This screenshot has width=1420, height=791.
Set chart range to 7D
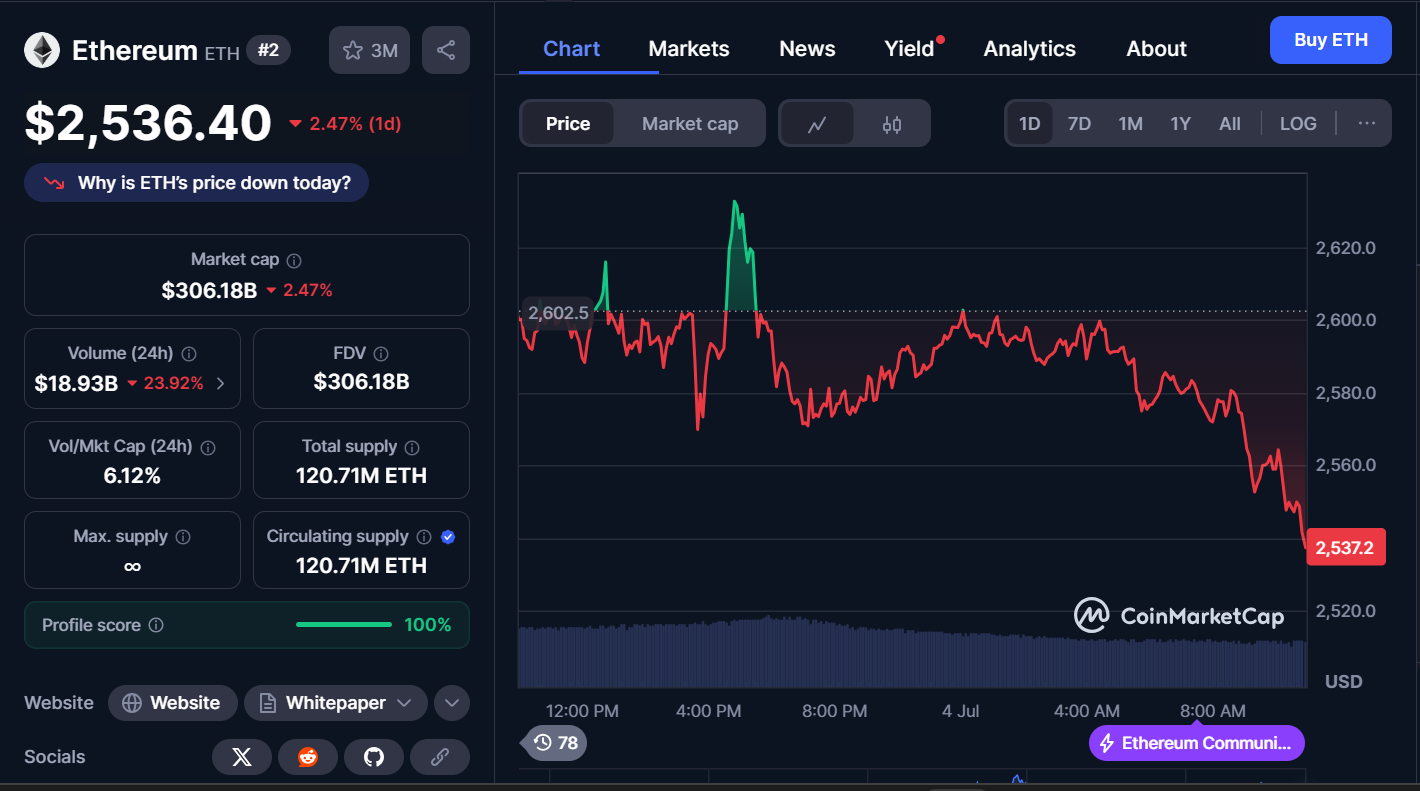[1079, 124]
